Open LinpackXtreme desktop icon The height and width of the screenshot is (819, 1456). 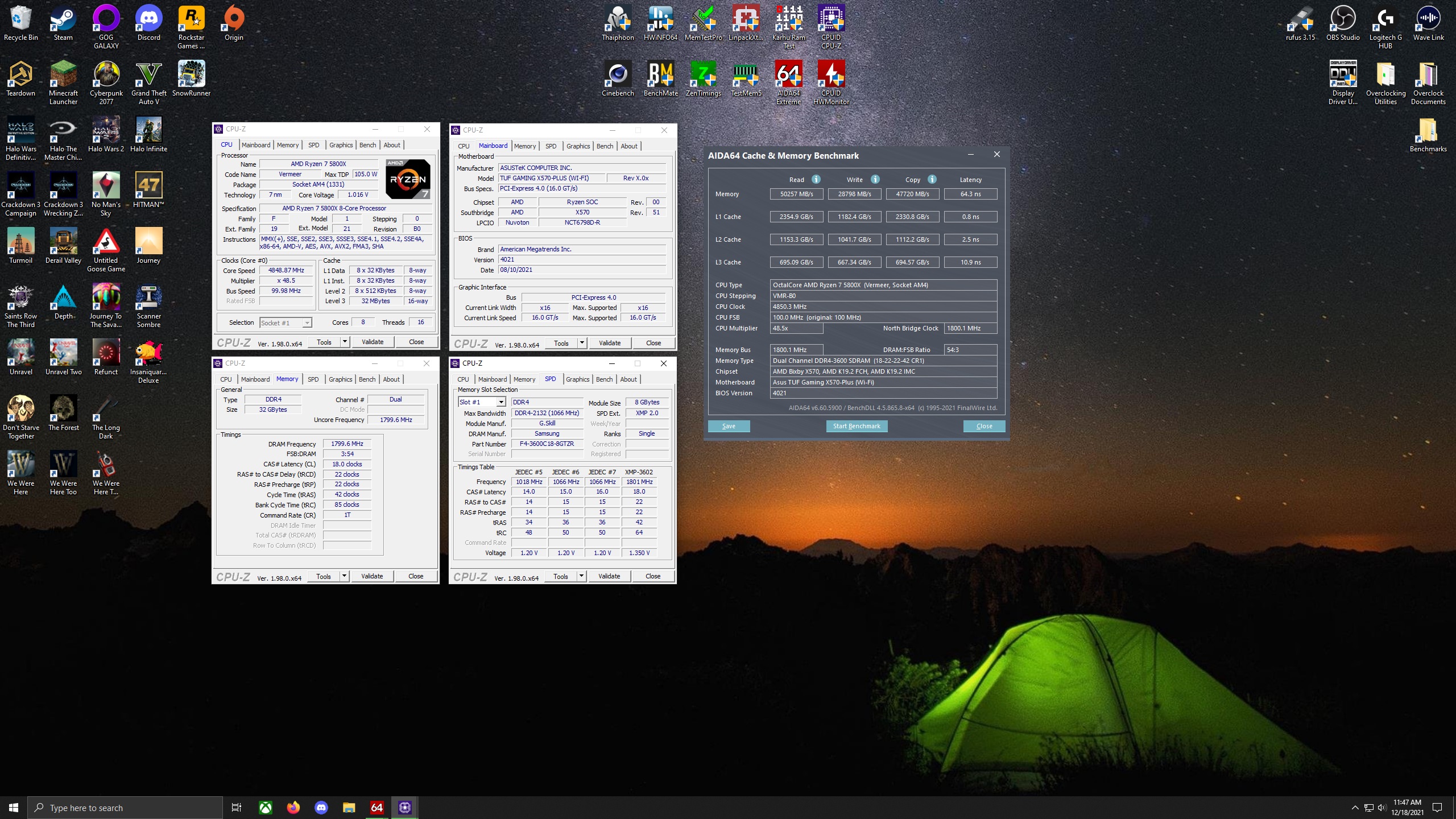746,23
